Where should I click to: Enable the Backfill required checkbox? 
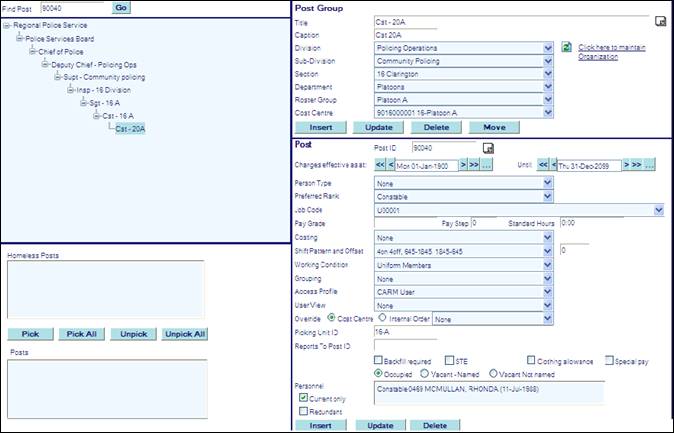(x=380, y=360)
